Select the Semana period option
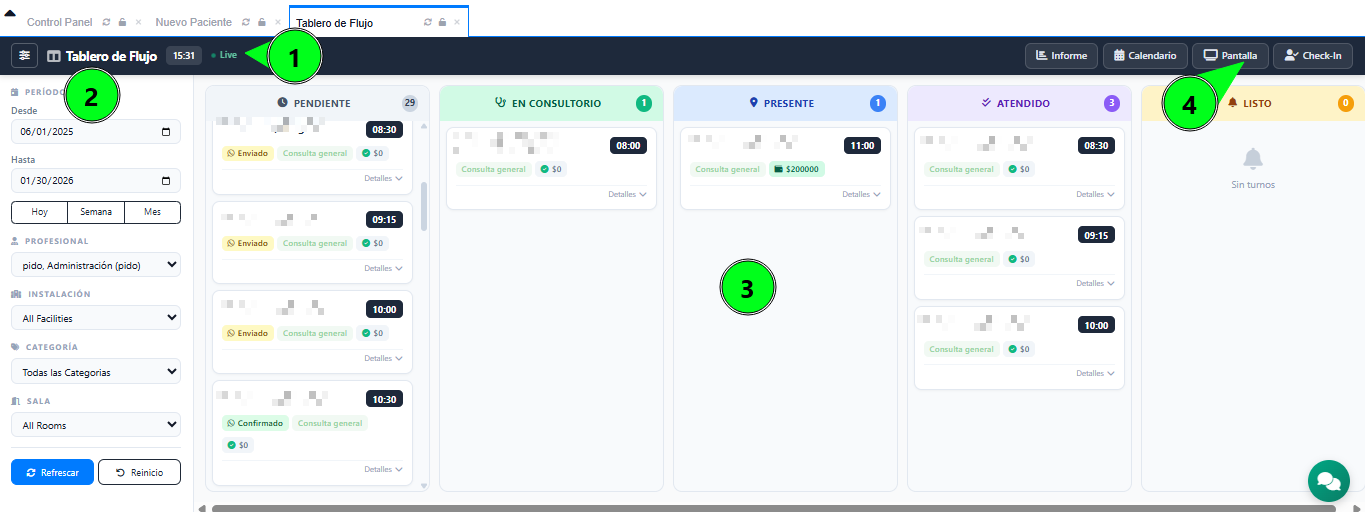This screenshot has height=512, width=1365. click(96, 212)
